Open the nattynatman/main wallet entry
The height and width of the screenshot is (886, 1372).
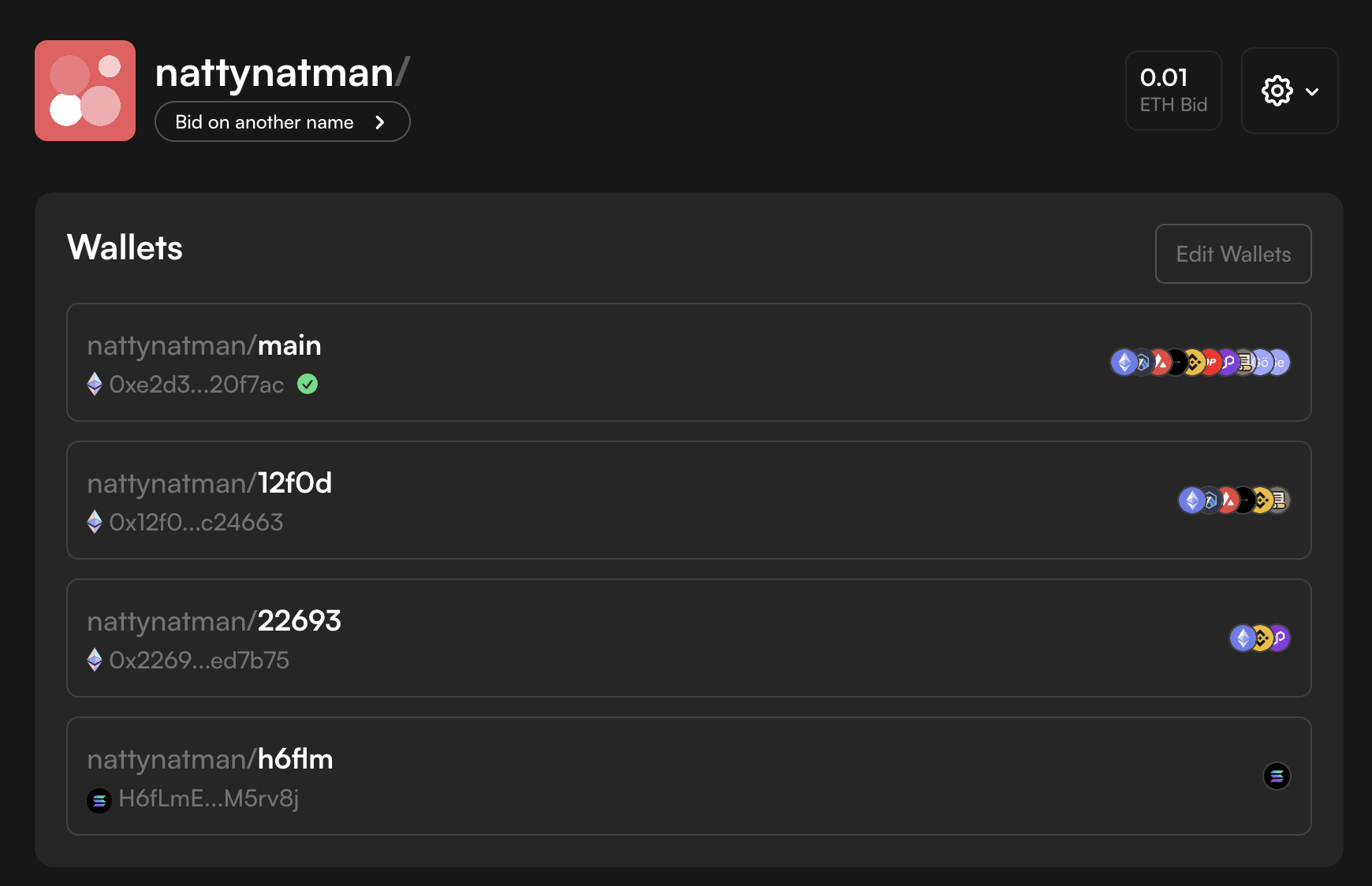click(552, 363)
